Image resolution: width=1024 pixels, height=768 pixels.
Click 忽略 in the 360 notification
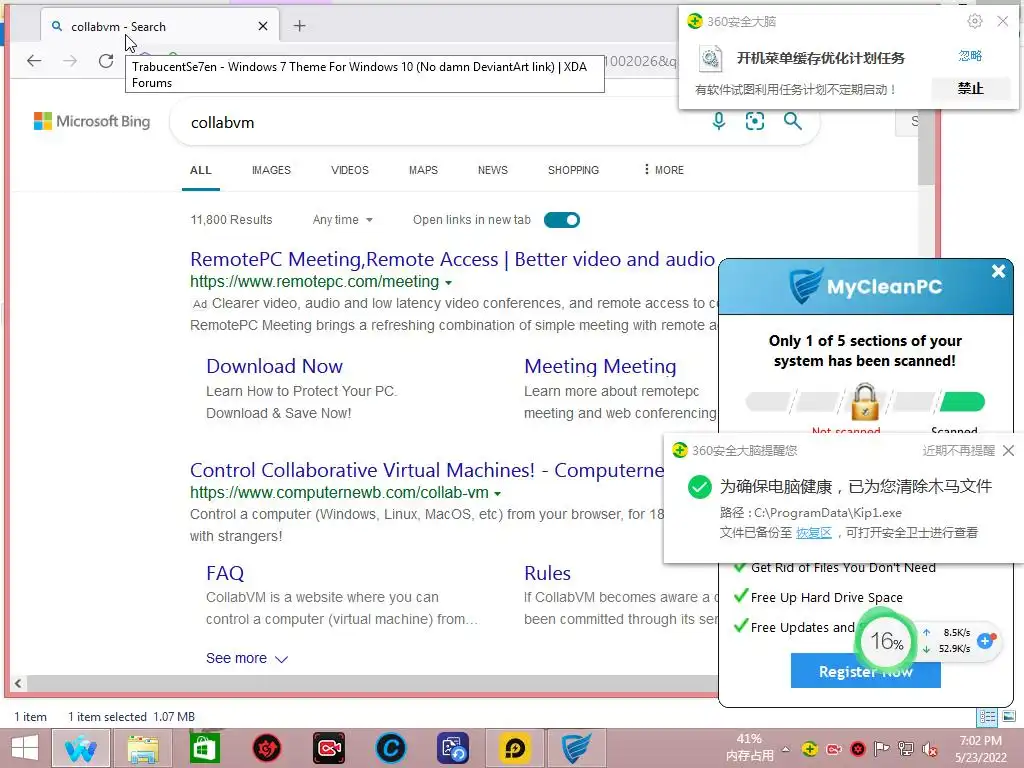point(970,56)
